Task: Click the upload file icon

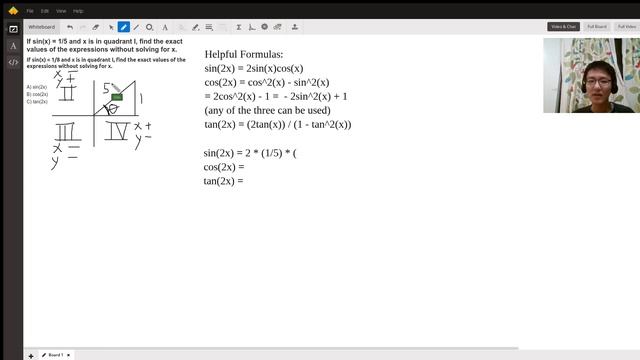Action: click(295, 27)
